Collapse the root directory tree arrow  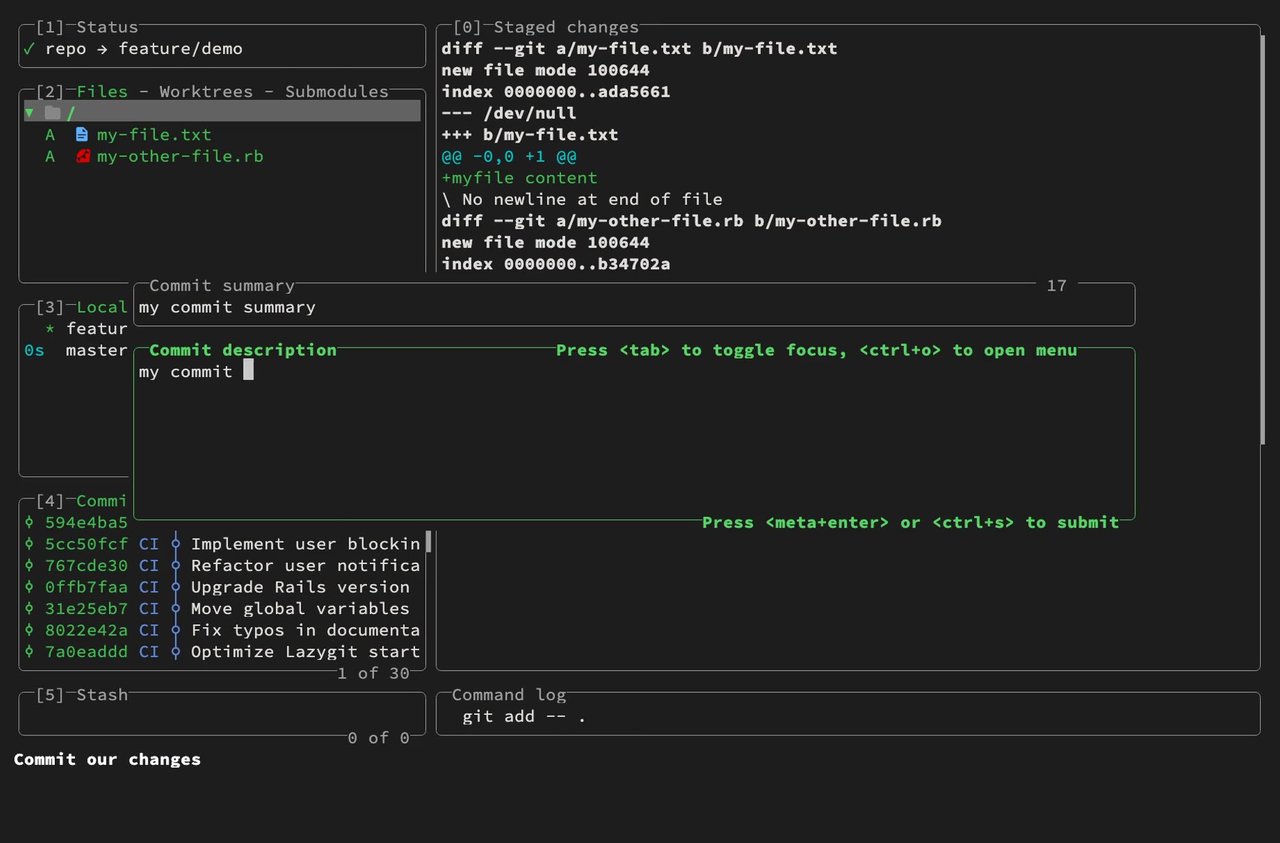pos(29,113)
